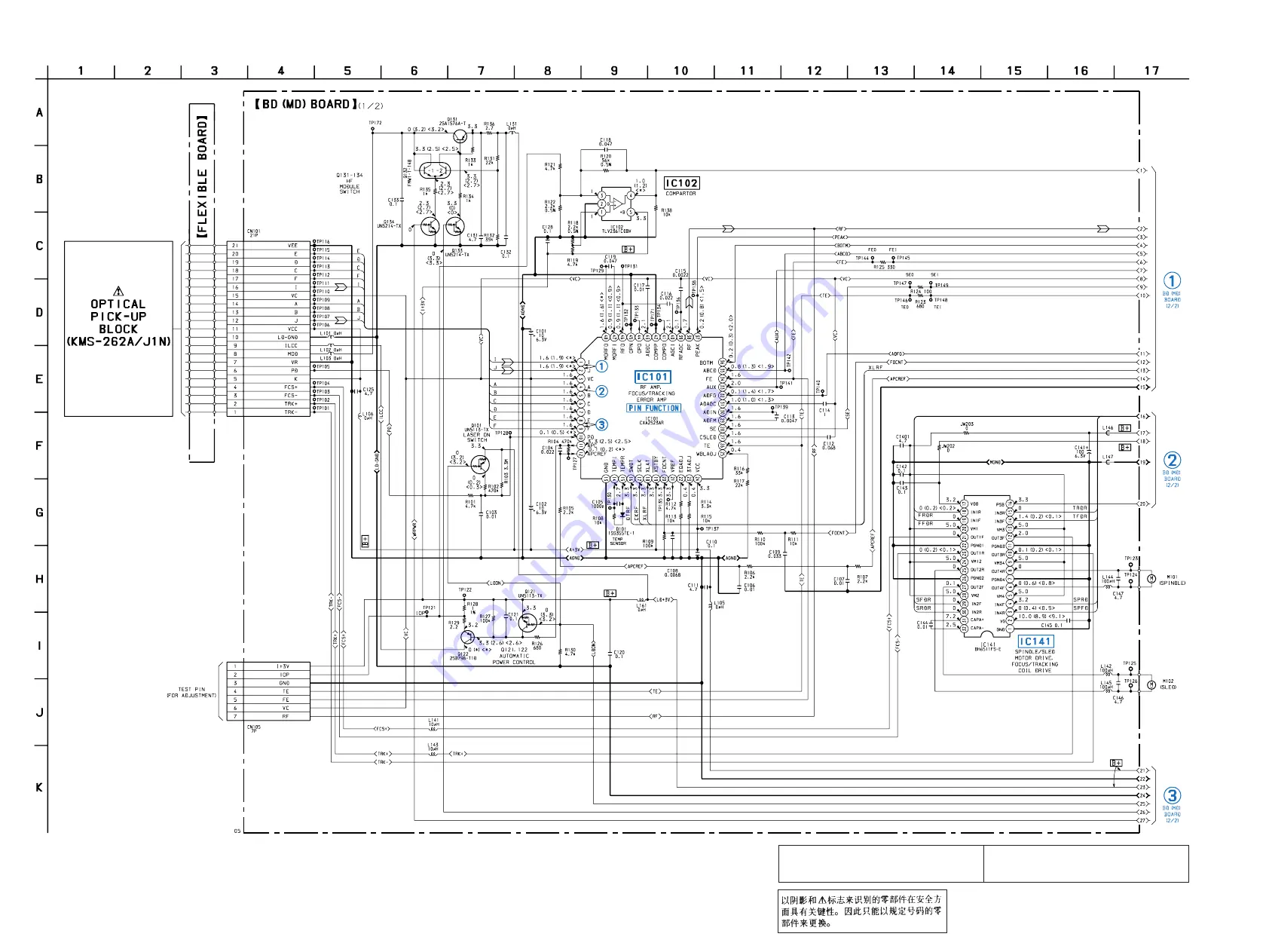Screen dimensions: 1266x952
Task: Click the CN105 connector label
Action: pyautogui.click(x=253, y=729)
